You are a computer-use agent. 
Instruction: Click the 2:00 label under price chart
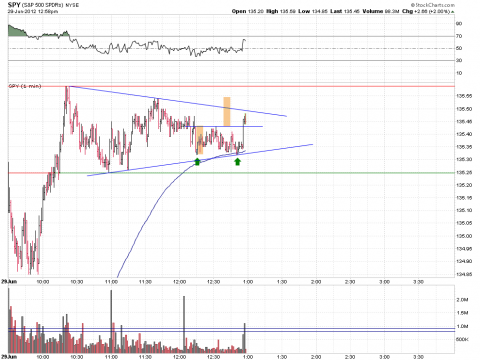tap(316, 282)
